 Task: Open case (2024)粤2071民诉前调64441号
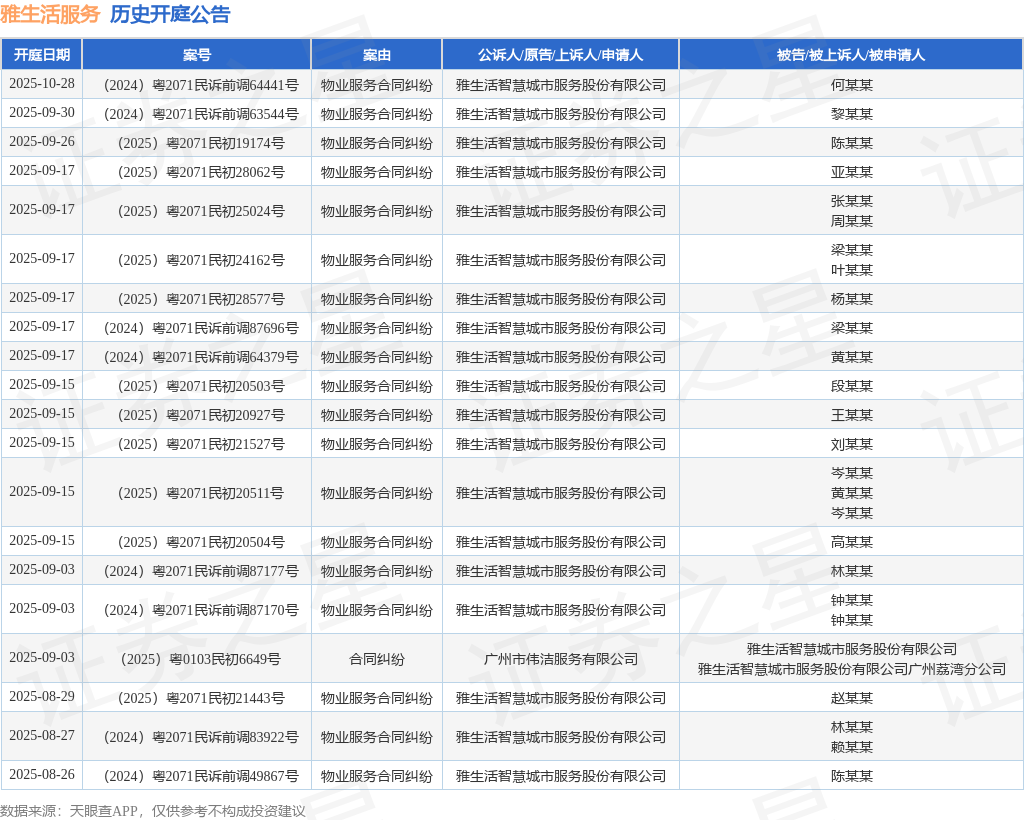pyautogui.click(x=197, y=85)
